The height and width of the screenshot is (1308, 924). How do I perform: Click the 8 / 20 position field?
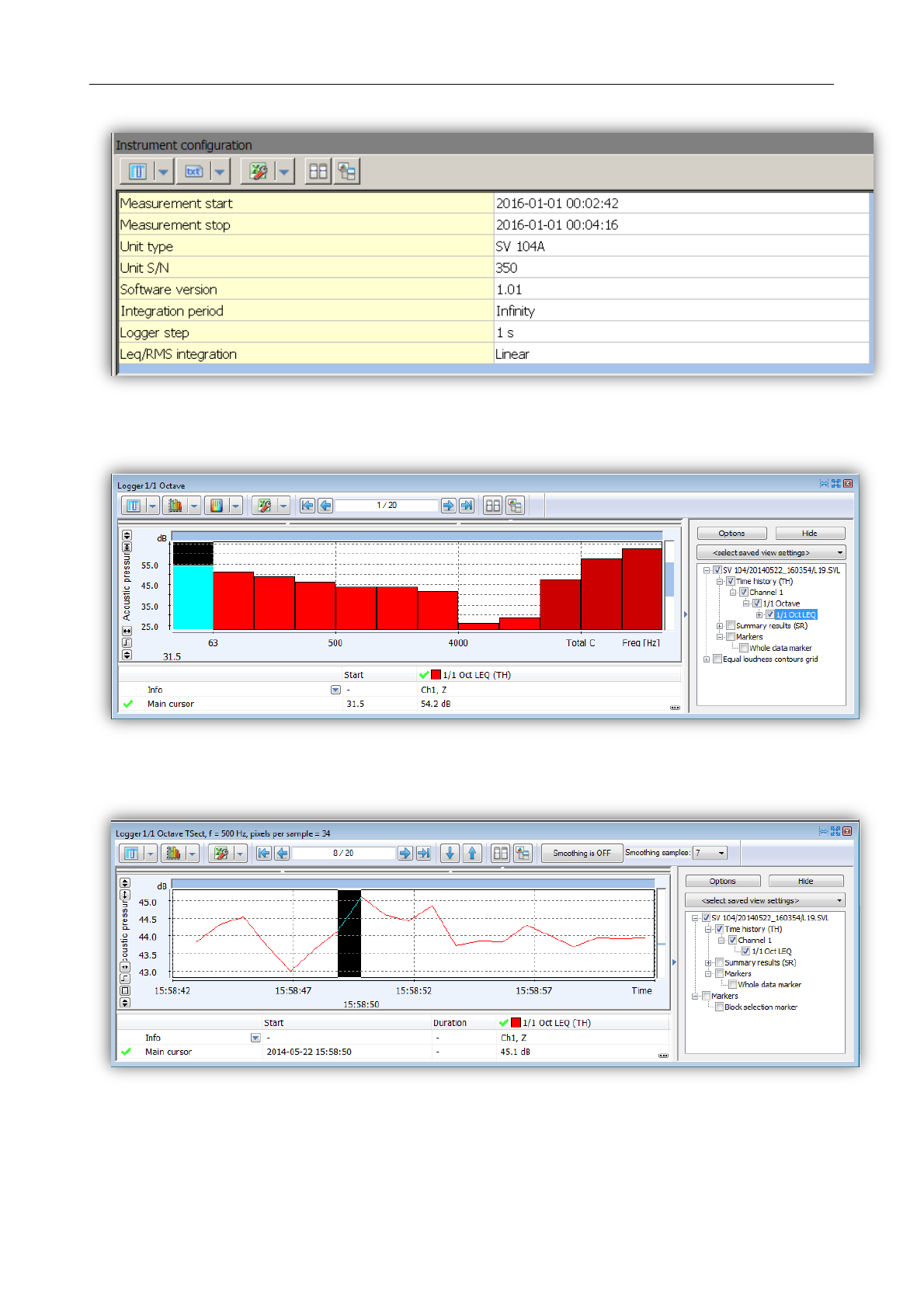(343, 853)
